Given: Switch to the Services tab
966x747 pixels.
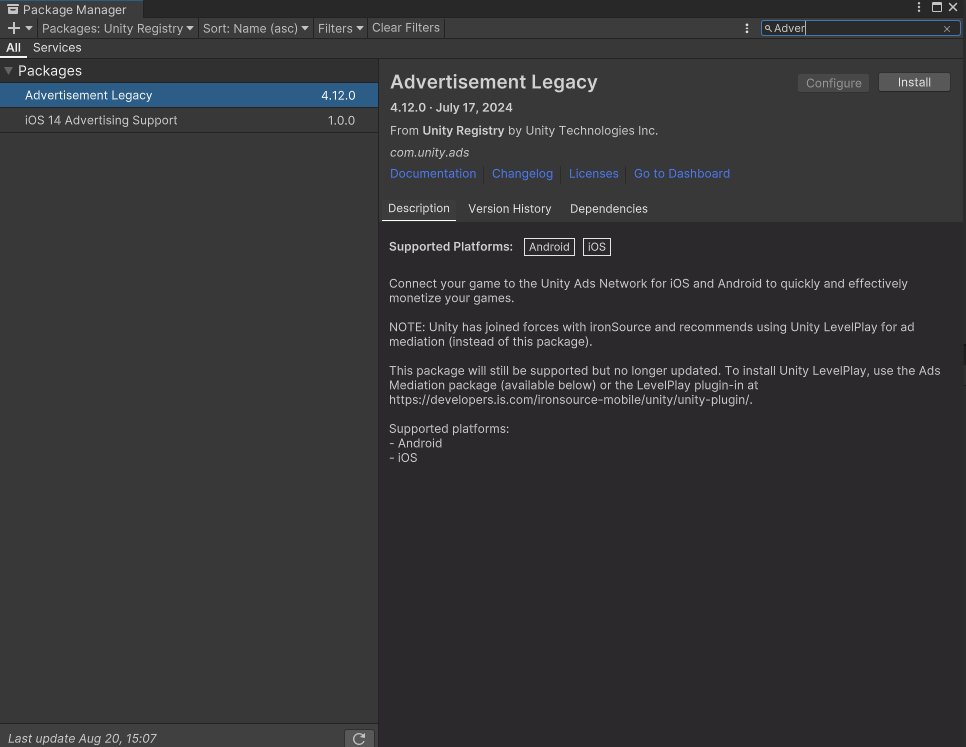Looking at the screenshot, I should click(57, 48).
